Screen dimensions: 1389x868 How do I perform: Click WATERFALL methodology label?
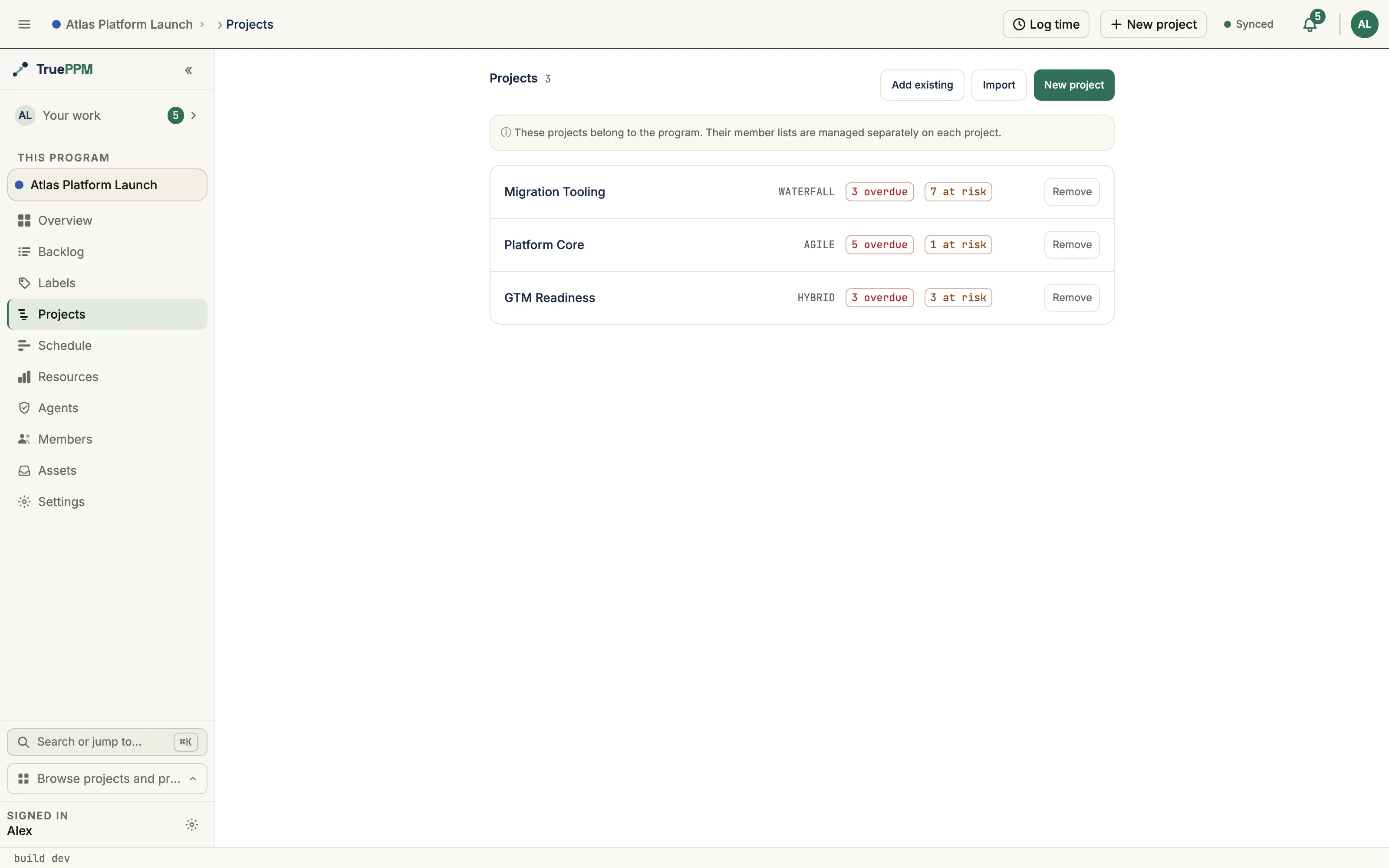pyautogui.click(x=806, y=192)
